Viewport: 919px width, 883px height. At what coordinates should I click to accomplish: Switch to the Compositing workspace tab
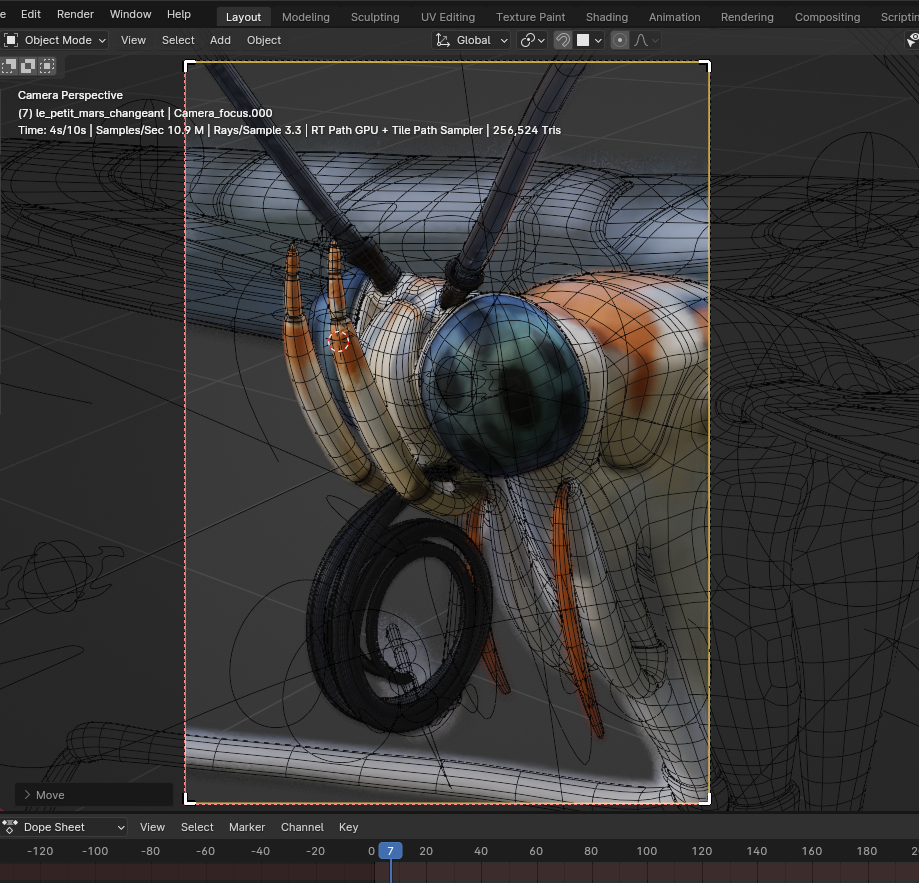[x=827, y=17]
